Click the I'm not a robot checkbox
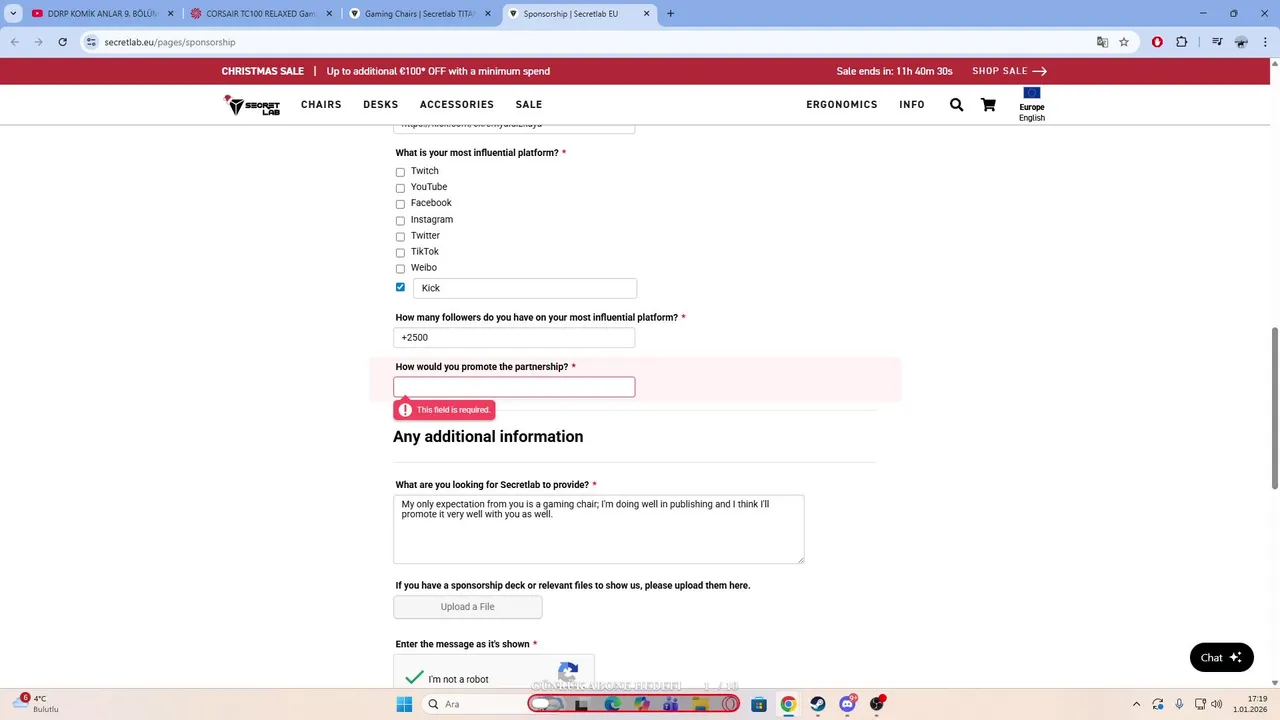This screenshot has height=720, width=1280. pyautogui.click(x=415, y=678)
